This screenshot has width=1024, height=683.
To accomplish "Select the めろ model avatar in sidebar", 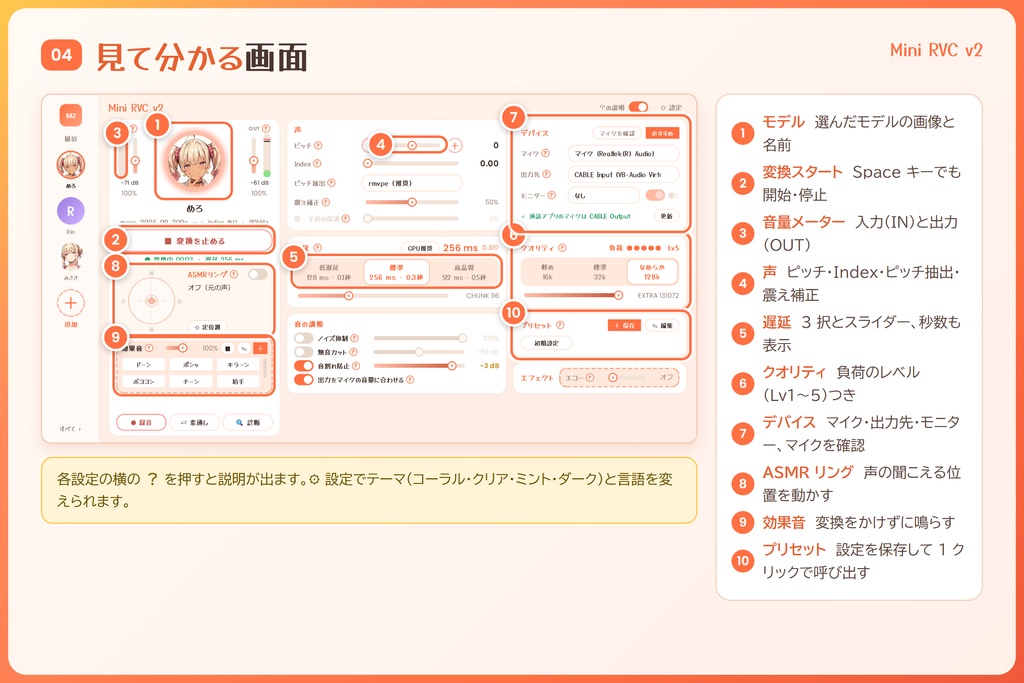I will 71,165.
